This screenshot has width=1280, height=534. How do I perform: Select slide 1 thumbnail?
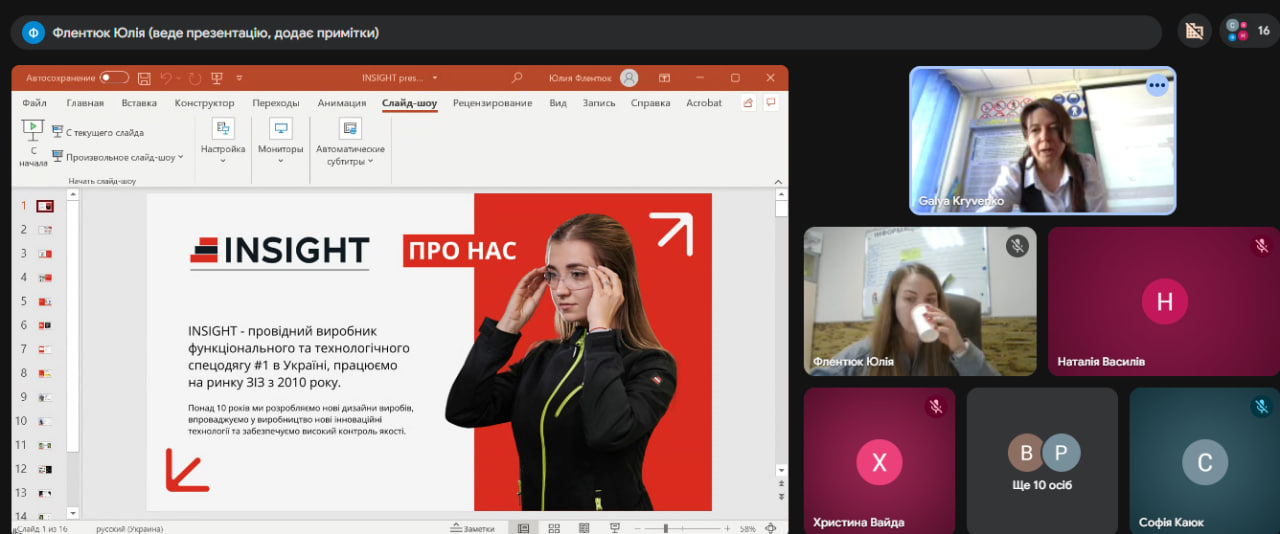coord(45,206)
